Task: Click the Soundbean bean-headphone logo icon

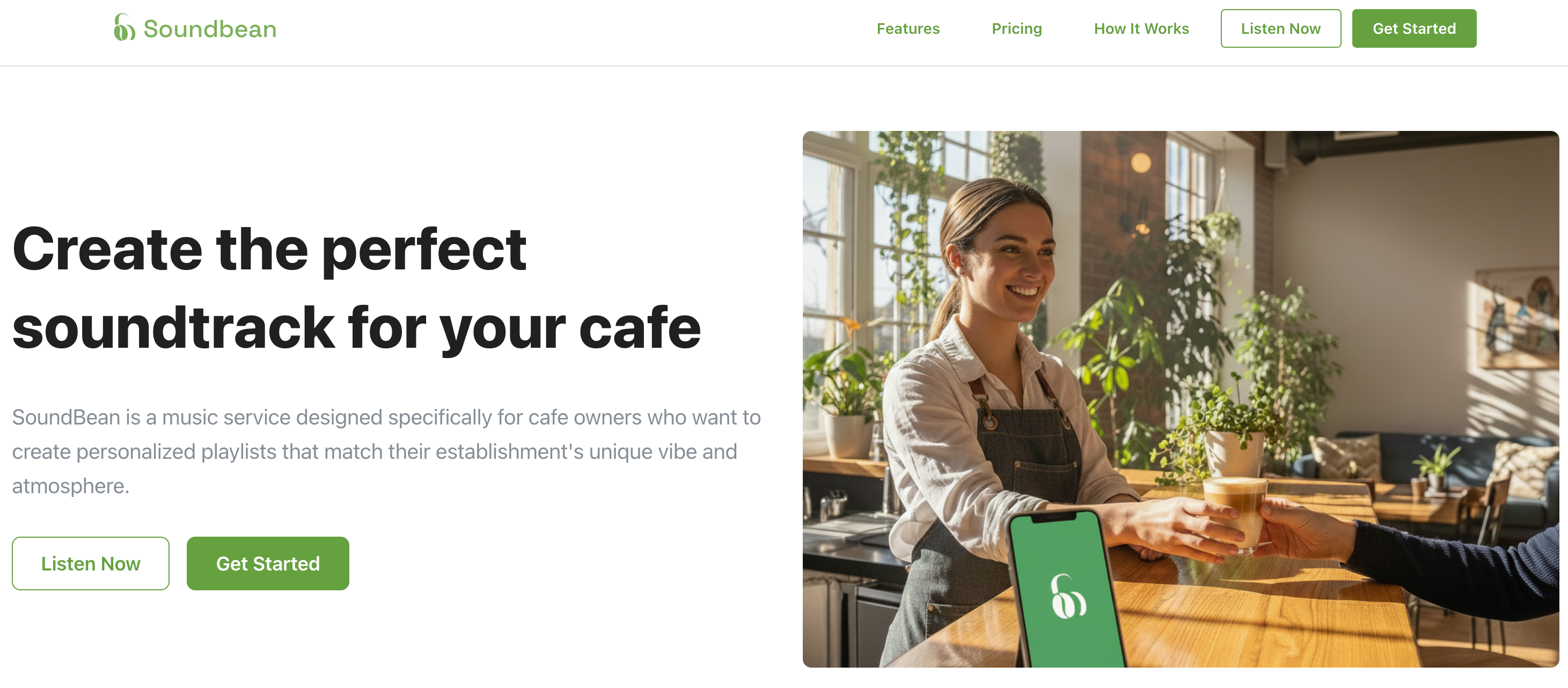Action: pyautogui.click(x=124, y=27)
